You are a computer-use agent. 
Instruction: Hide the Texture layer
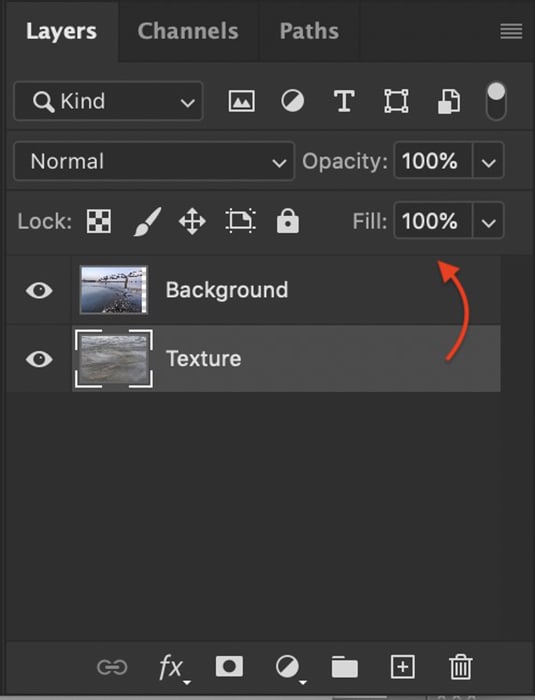point(39,359)
